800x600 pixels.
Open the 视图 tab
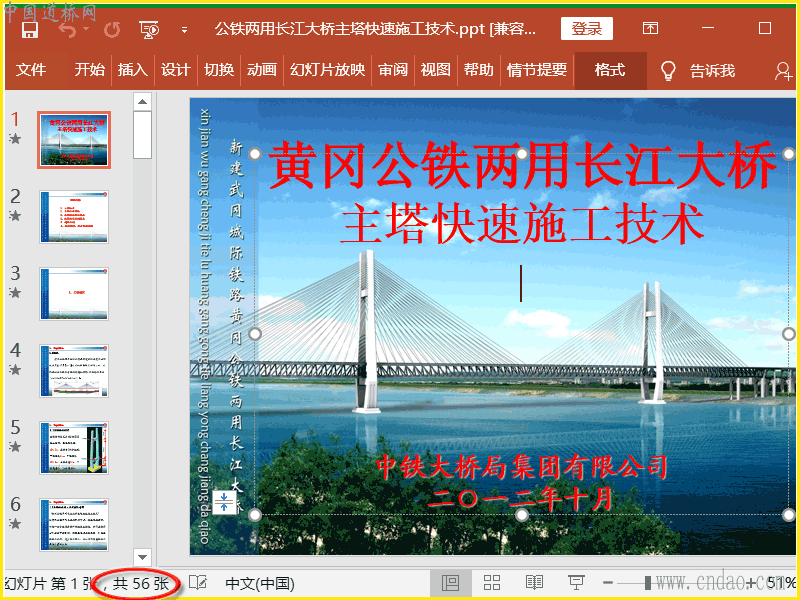436,69
